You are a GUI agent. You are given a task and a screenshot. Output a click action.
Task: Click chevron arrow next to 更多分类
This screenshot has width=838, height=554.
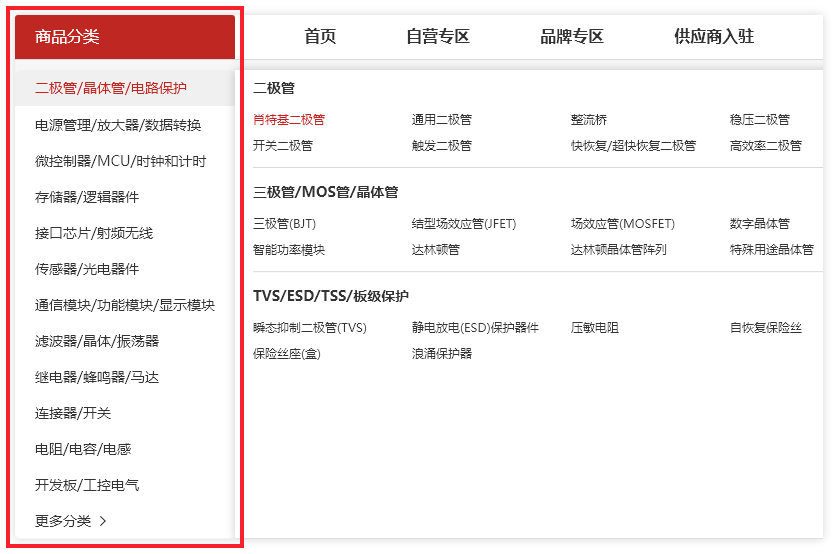pos(103,521)
